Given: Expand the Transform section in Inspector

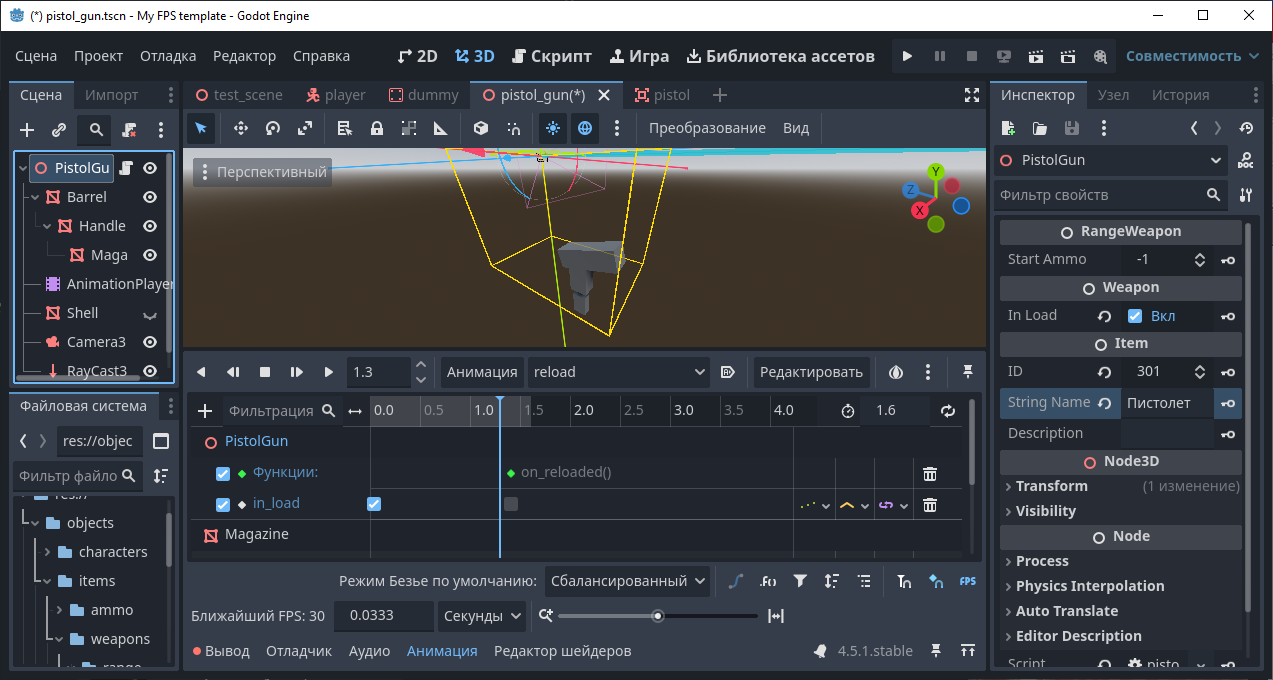Looking at the screenshot, I should tap(1051, 486).
